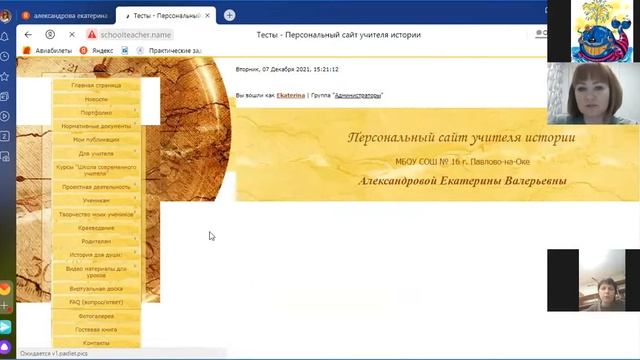Open the orange mail app in sidebar
The height and width of the screenshot is (360, 640).
click(5, 289)
